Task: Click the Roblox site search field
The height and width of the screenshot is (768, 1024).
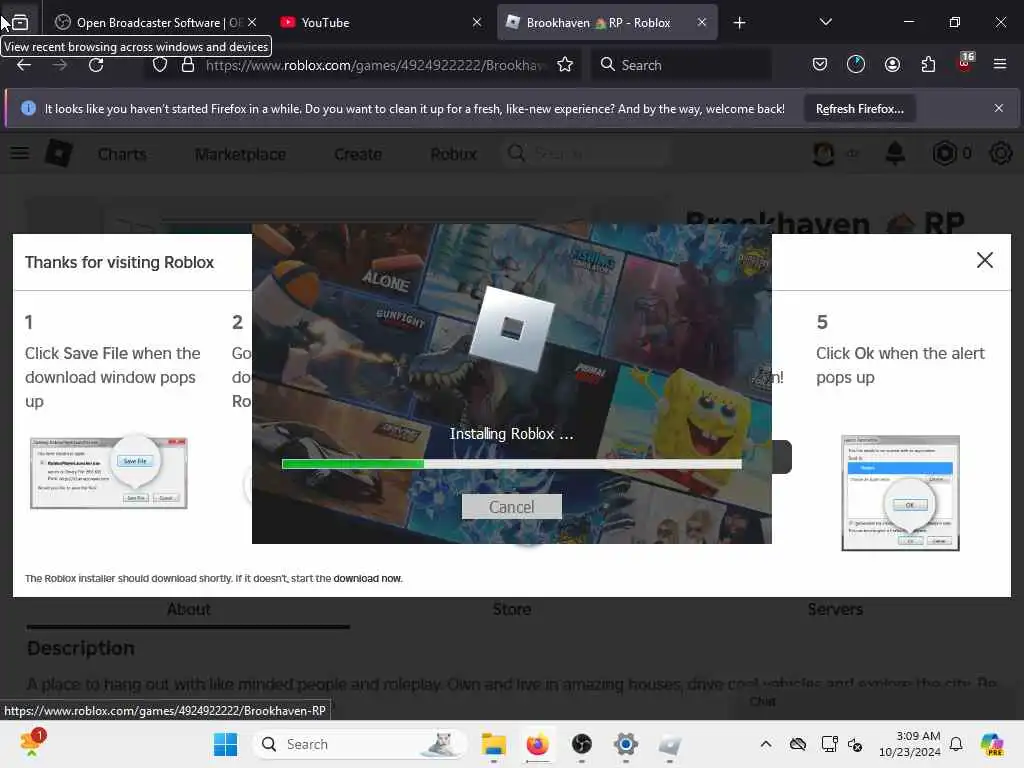Action: (586, 154)
